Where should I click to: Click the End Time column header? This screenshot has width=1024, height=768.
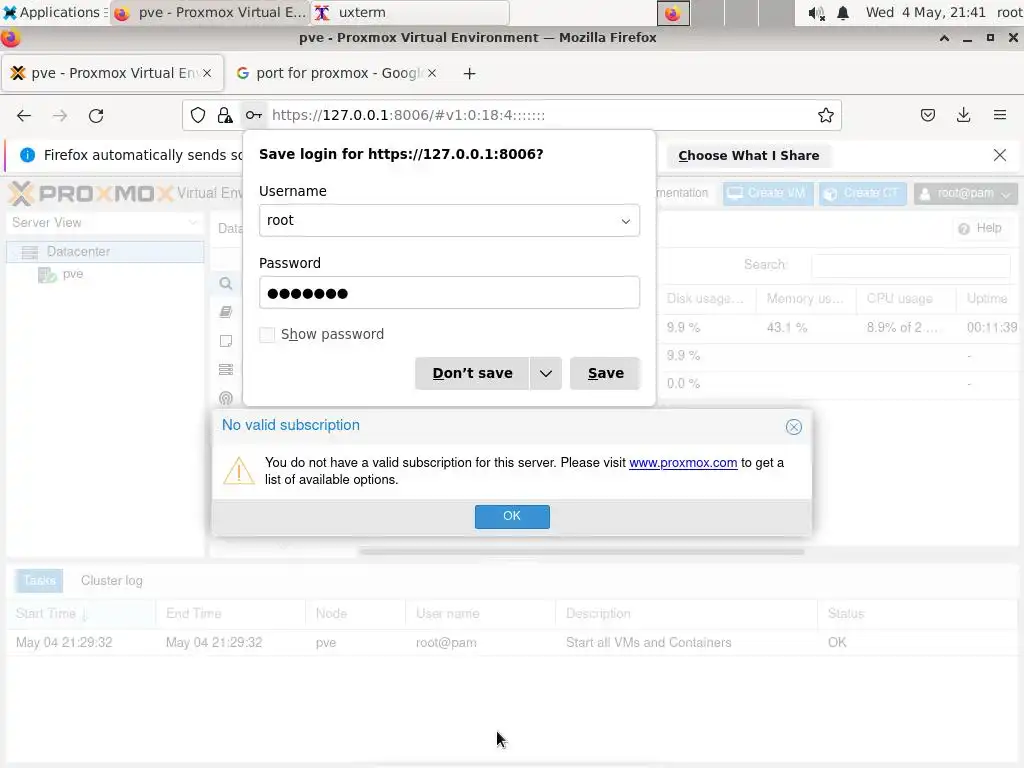pyautogui.click(x=231, y=614)
